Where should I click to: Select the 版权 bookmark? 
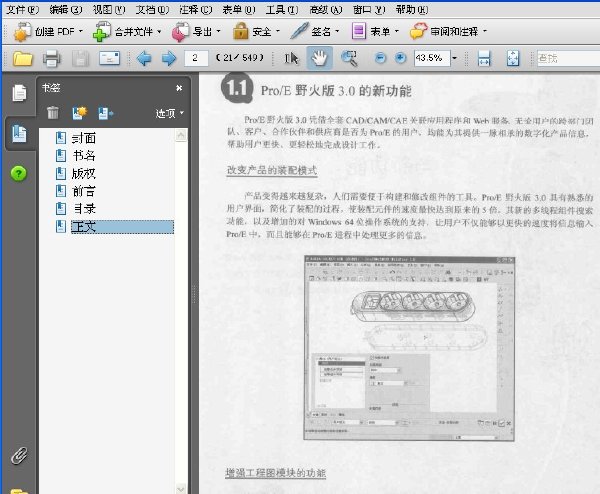(83, 174)
